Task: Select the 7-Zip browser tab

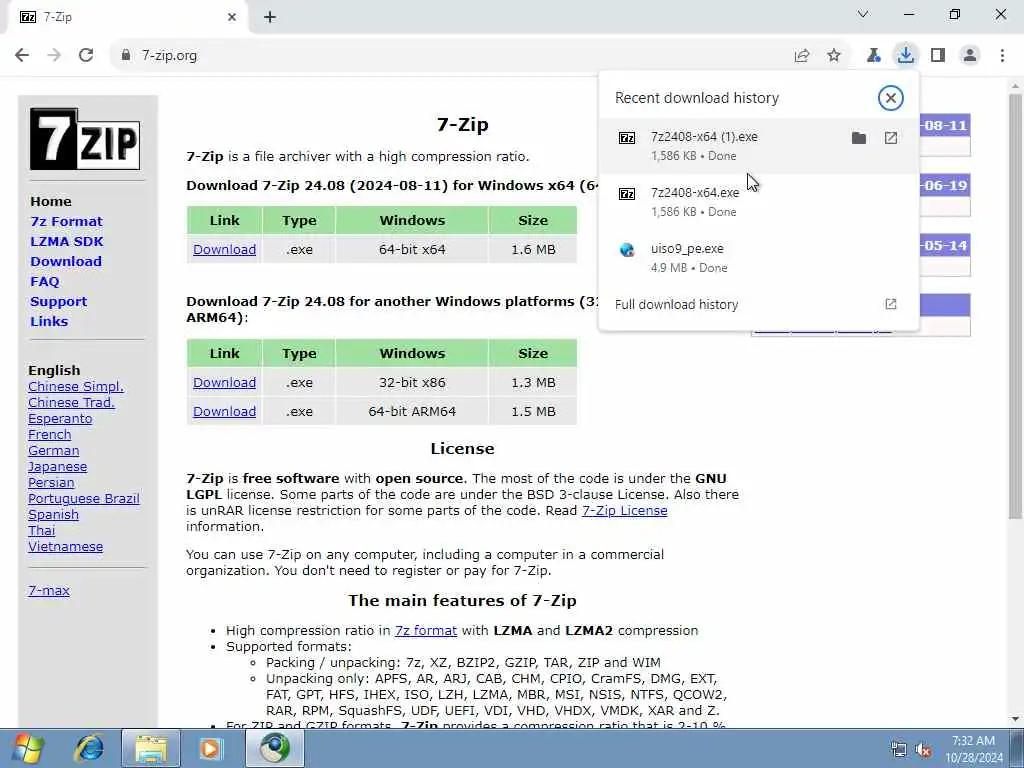Action: point(128,17)
